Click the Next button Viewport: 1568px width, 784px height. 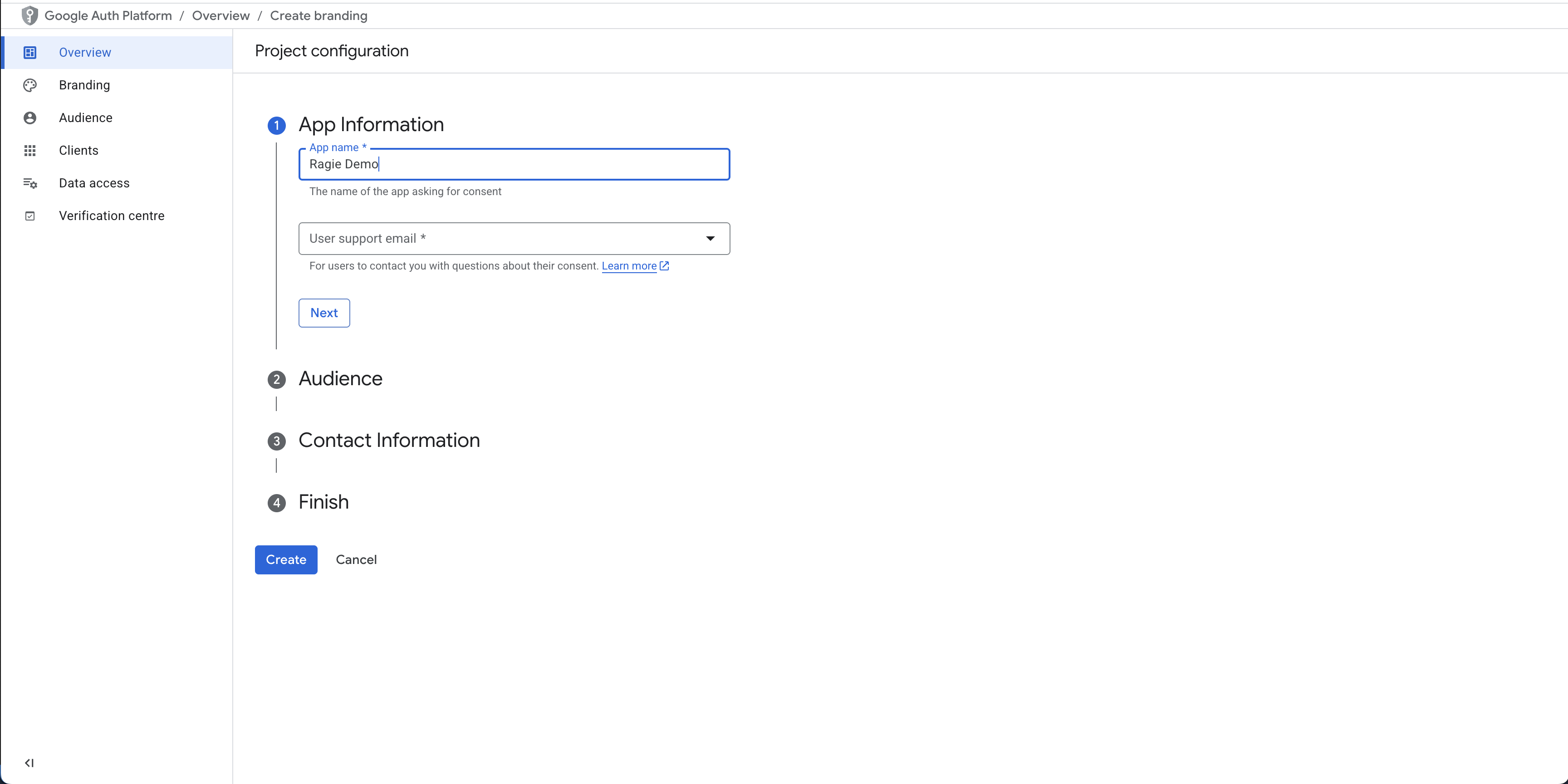pos(324,313)
